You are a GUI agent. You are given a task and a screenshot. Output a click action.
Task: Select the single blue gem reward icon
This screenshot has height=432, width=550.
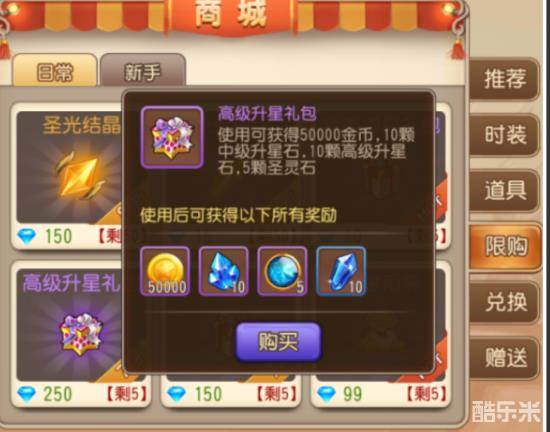[341, 271]
